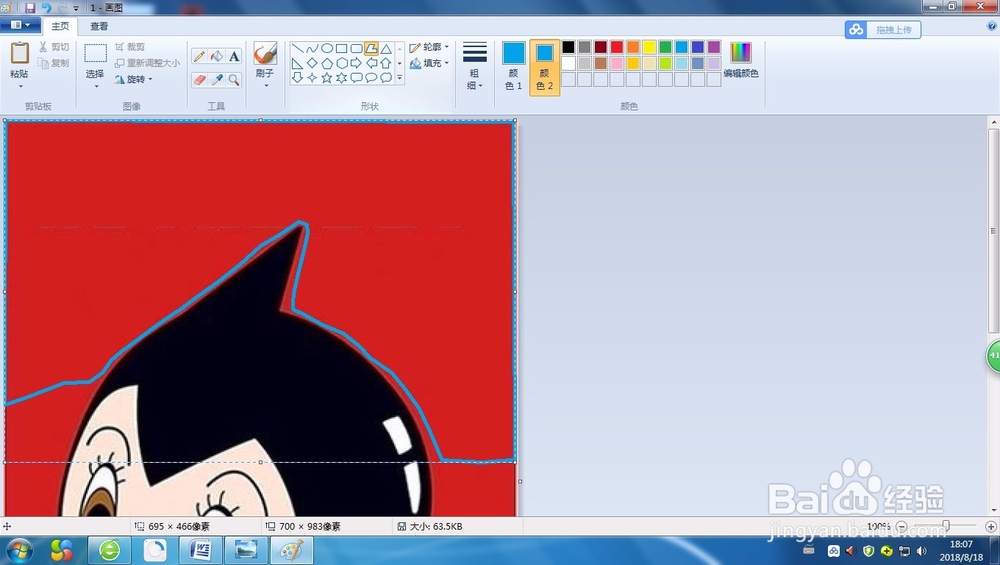The width and height of the screenshot is (1000, 565).
Task: Choose the highlighted Polygon shape
Action: pos(371,48)
